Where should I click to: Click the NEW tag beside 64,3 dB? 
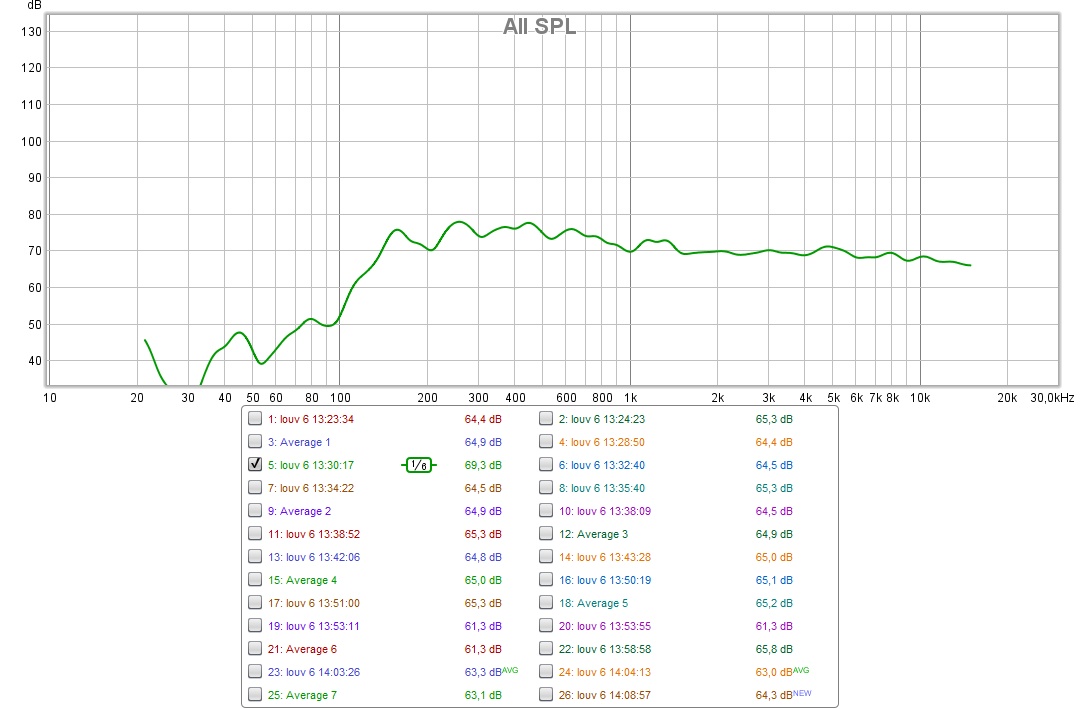point(803,693)
